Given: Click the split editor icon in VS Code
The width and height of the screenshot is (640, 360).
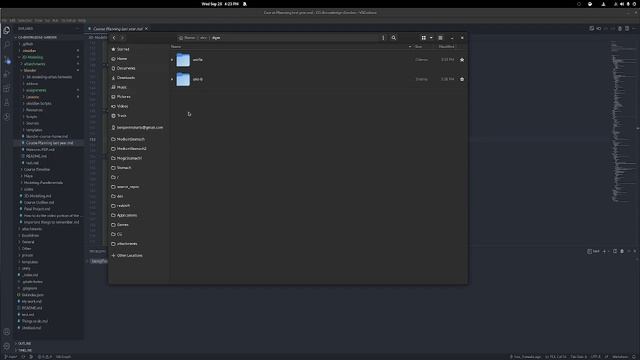Looking at the screenshot, I should click(x=627, y=29).
